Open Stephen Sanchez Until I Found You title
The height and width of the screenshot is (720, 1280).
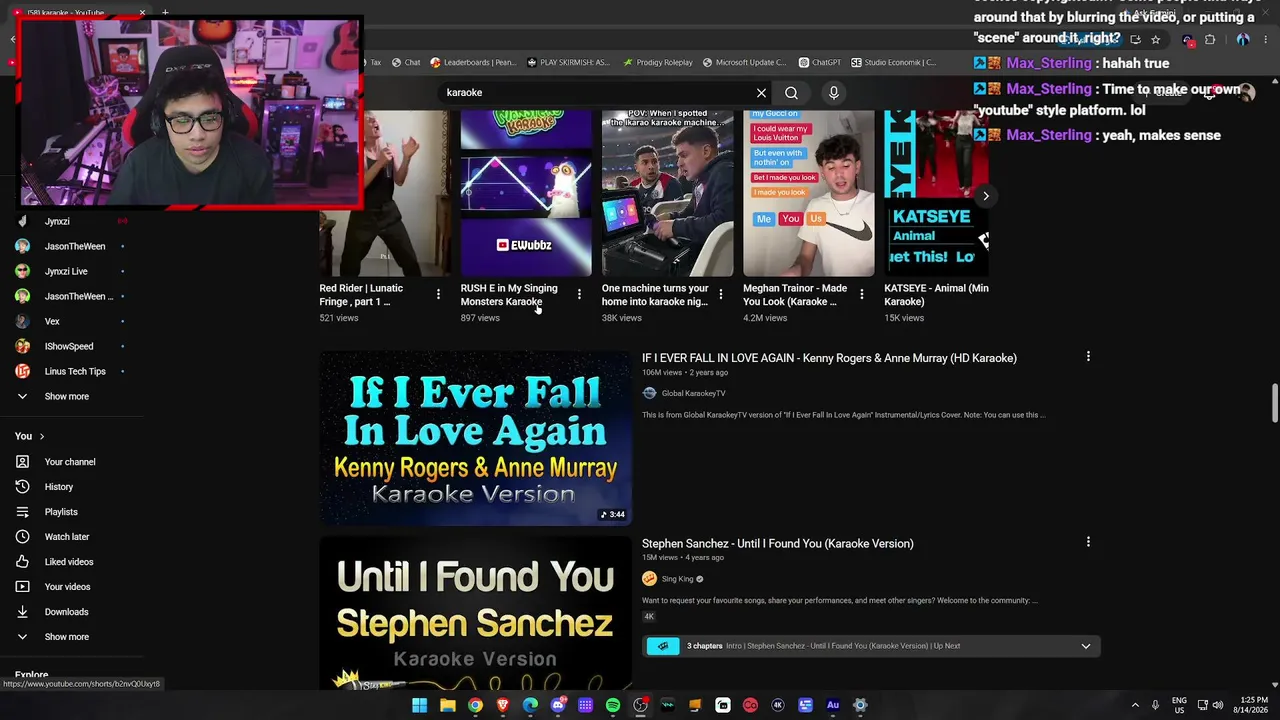(777, 544)
